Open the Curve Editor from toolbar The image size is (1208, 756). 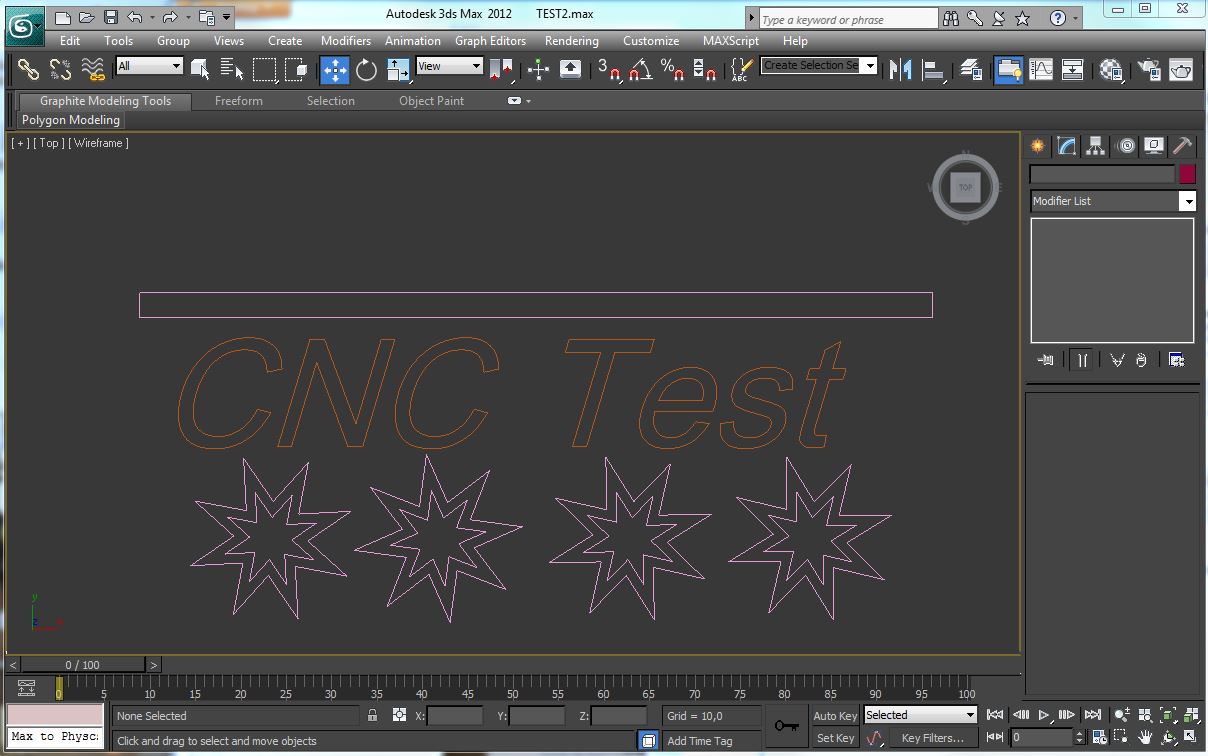[x=1041, y=69]
